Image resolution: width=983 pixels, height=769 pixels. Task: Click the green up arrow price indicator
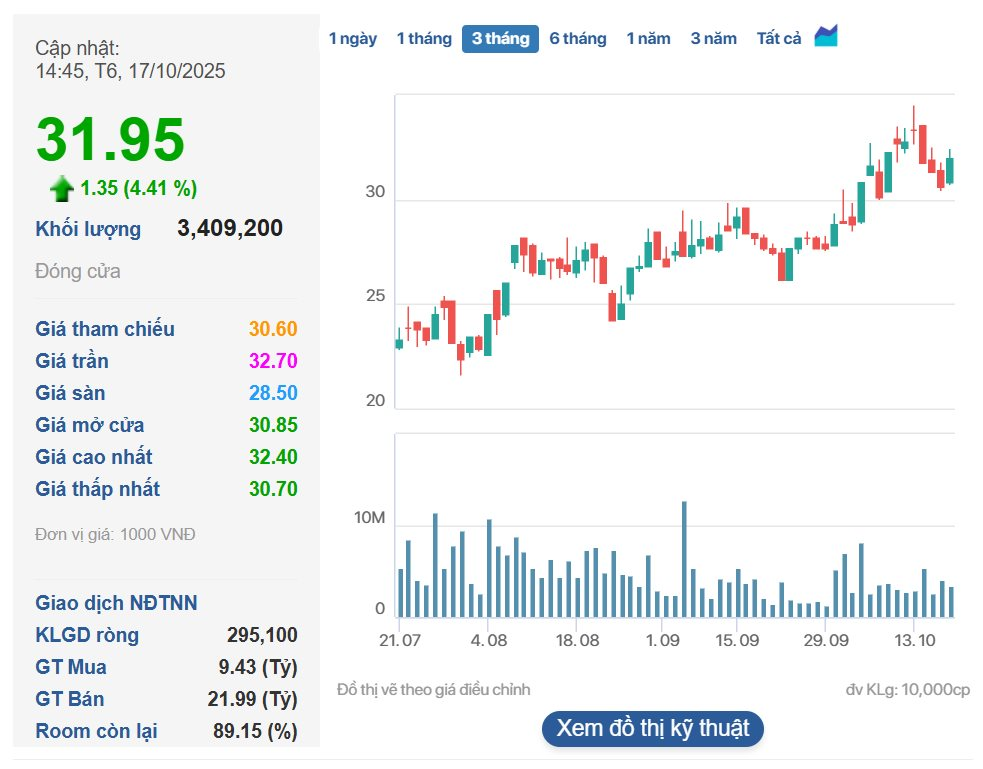[62, 188]
